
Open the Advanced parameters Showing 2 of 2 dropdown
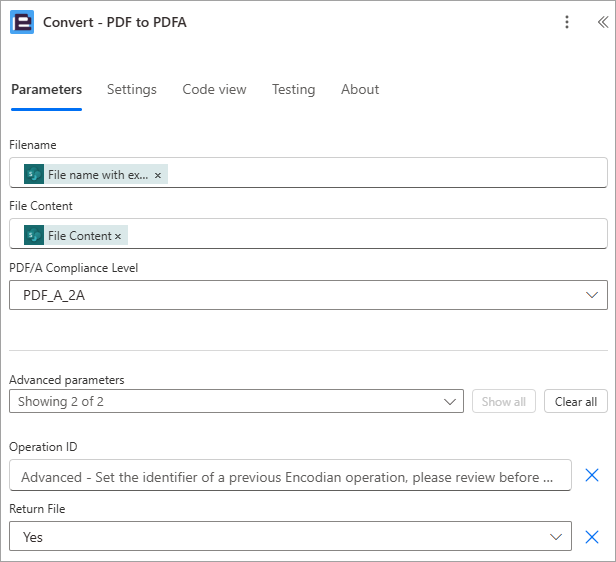tap(236, 401)
